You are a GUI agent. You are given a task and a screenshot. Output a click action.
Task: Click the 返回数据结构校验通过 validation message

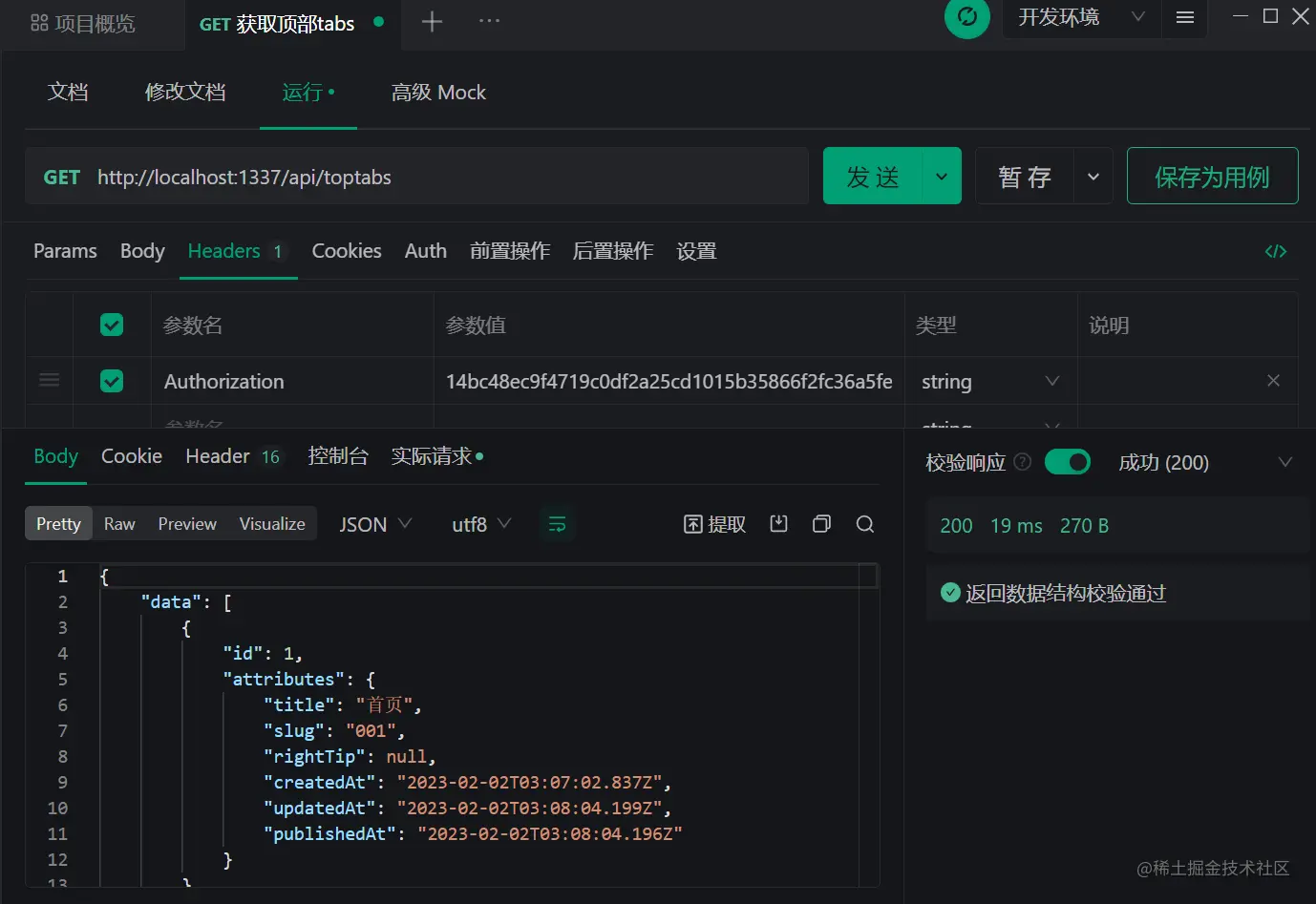[1066, 594]
